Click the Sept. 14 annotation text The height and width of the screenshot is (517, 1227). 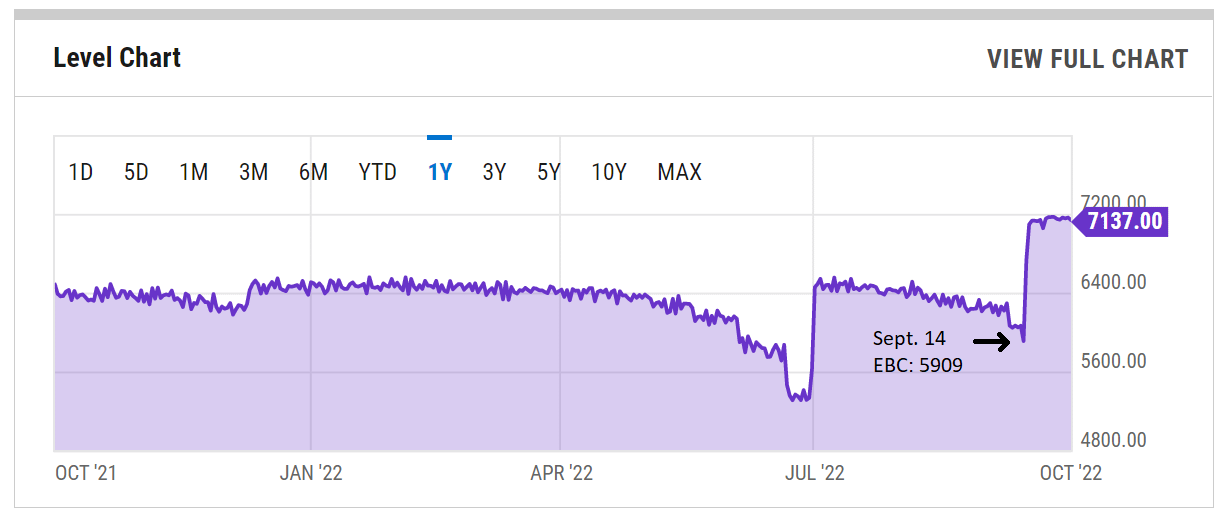(x=908, y=338)
